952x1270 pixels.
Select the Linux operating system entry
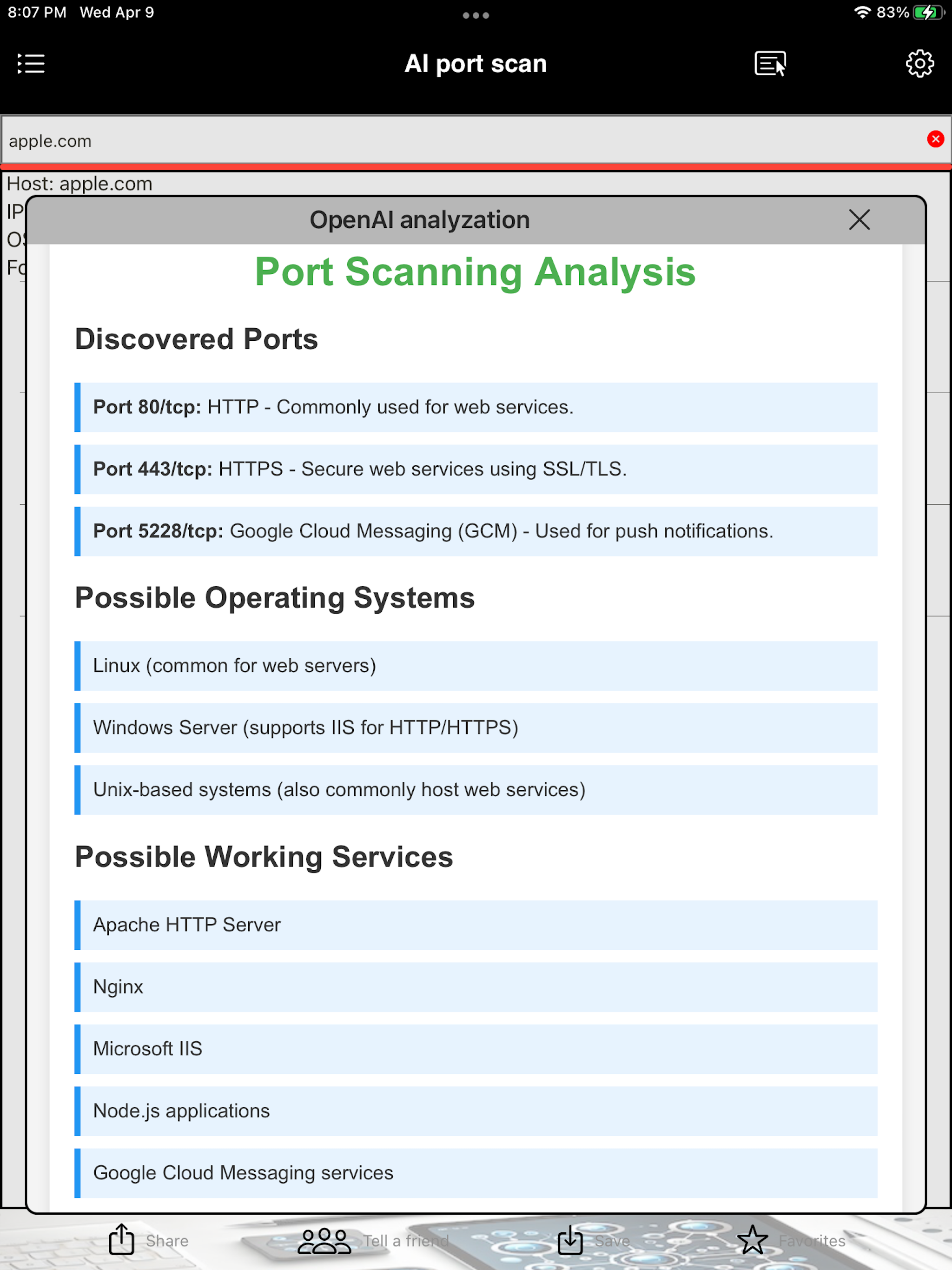(476, 666)
